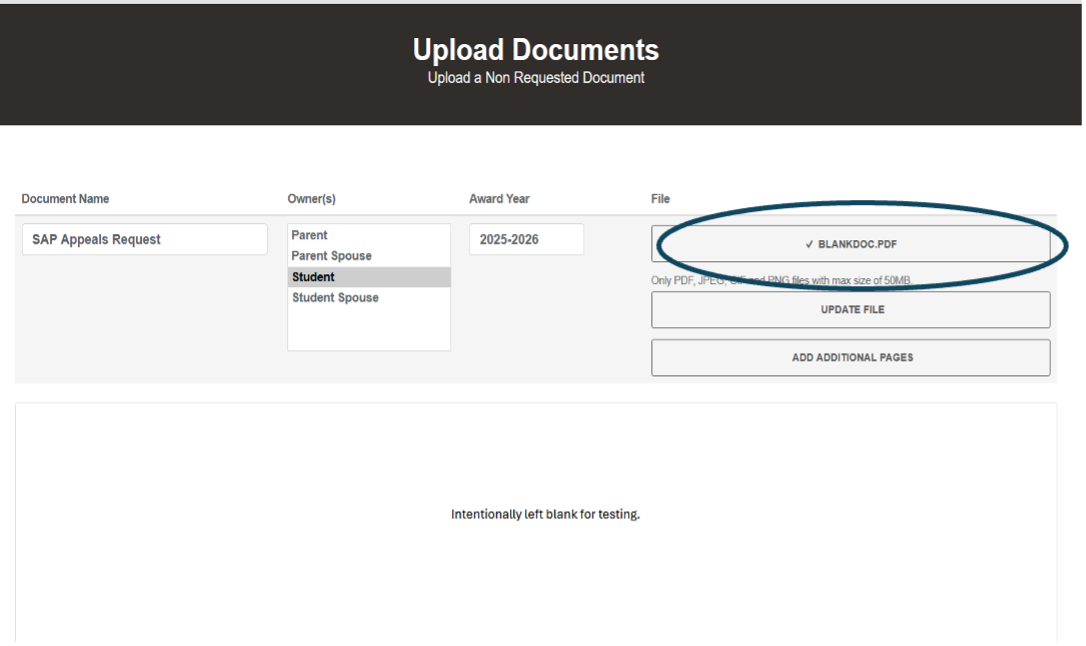
Task: Open the uploaded BLANKDOC.PDF file
Action: [850, 243]
